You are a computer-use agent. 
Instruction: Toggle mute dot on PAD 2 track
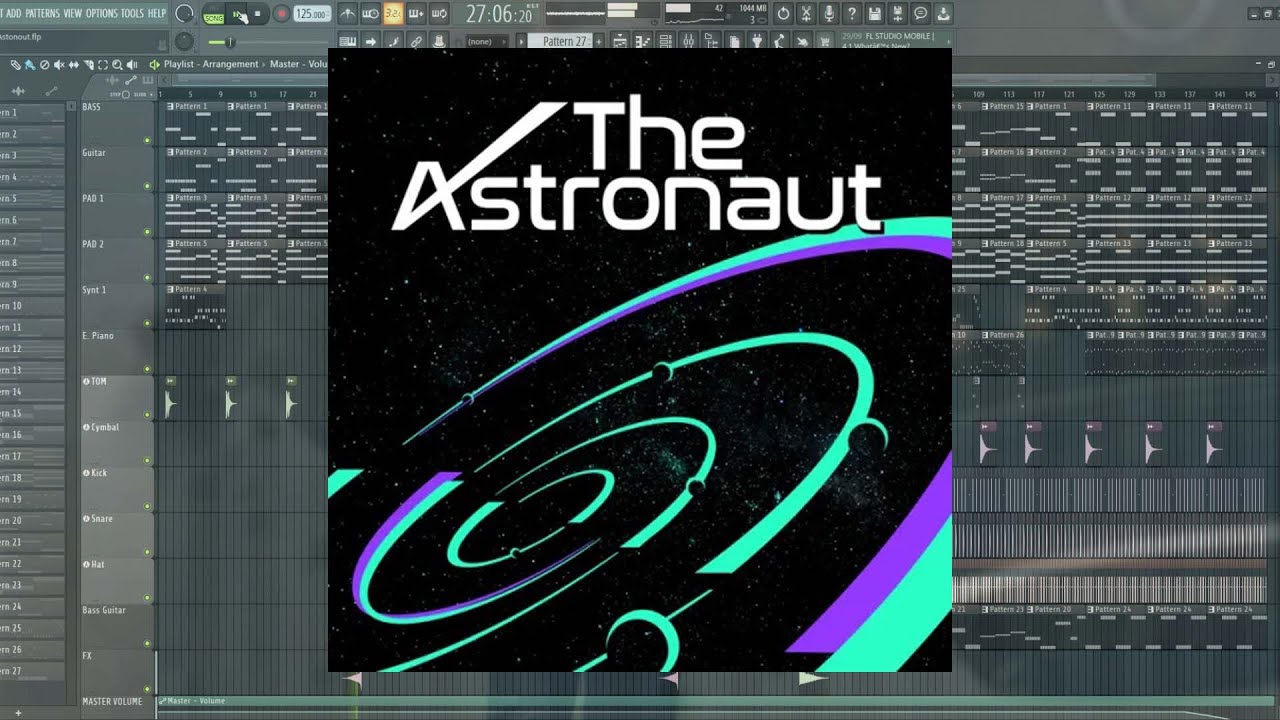pyautogui.click(x=147, y=278)
